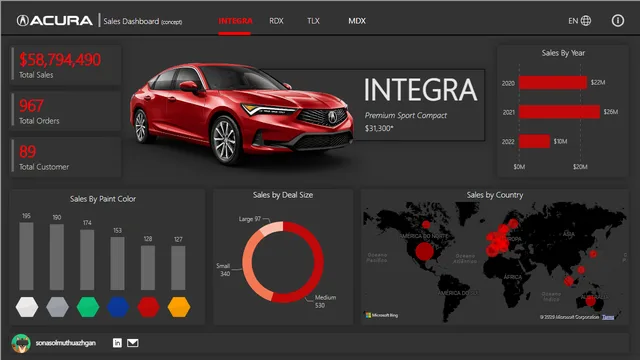Click the EN language label
This screenshot has height=360, width=640.
[x=573, y=21]
